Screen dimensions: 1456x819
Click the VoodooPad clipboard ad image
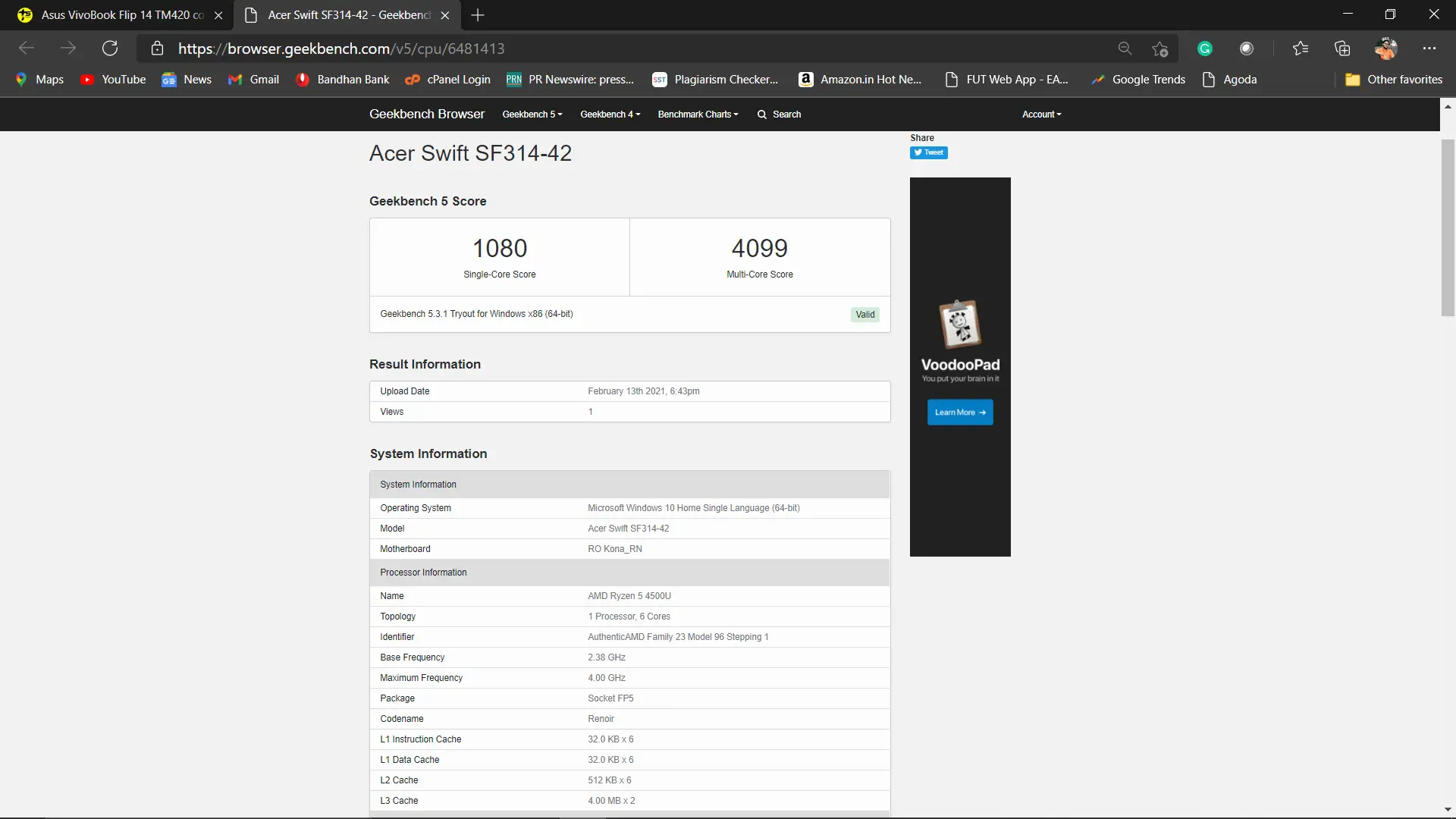pos(960,324)
